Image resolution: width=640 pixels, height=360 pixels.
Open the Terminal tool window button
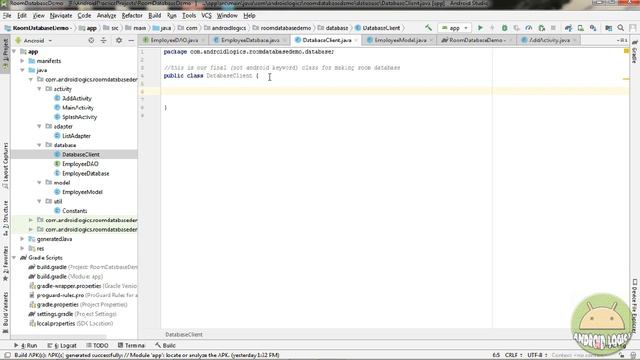pos(131,345)
